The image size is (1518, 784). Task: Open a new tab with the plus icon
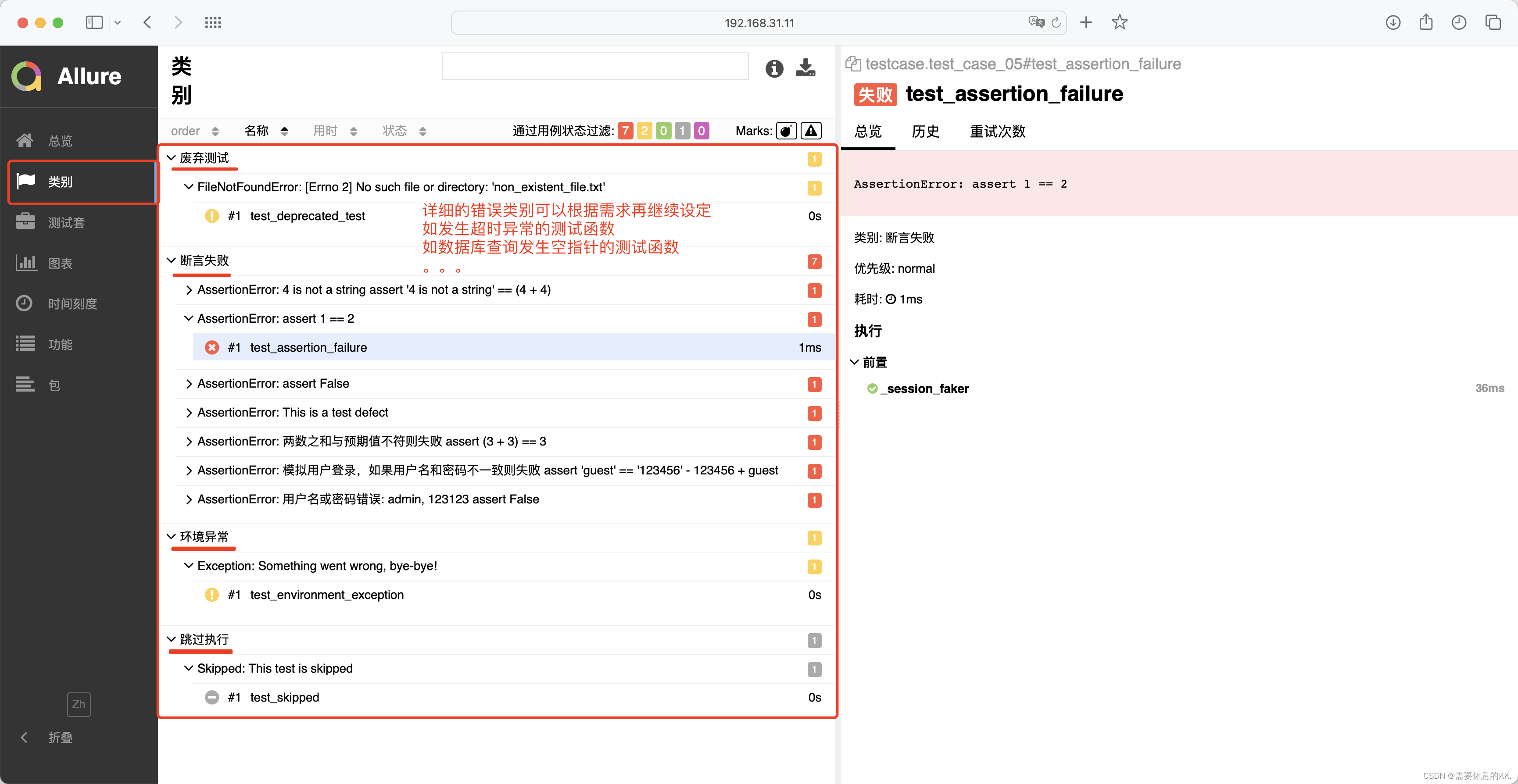pyautogui.click(x=1085, y=22)
